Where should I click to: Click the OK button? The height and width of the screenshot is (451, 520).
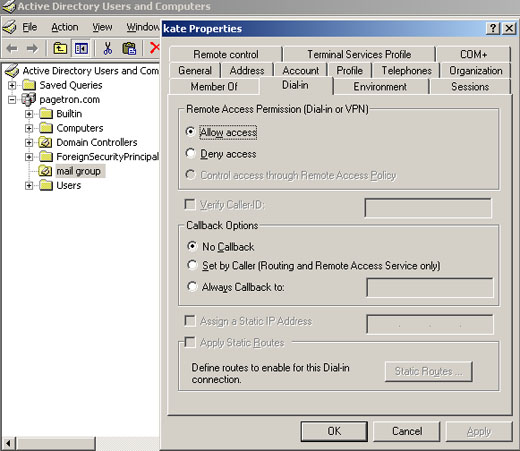pyautogui.click(x=334, y=431)
